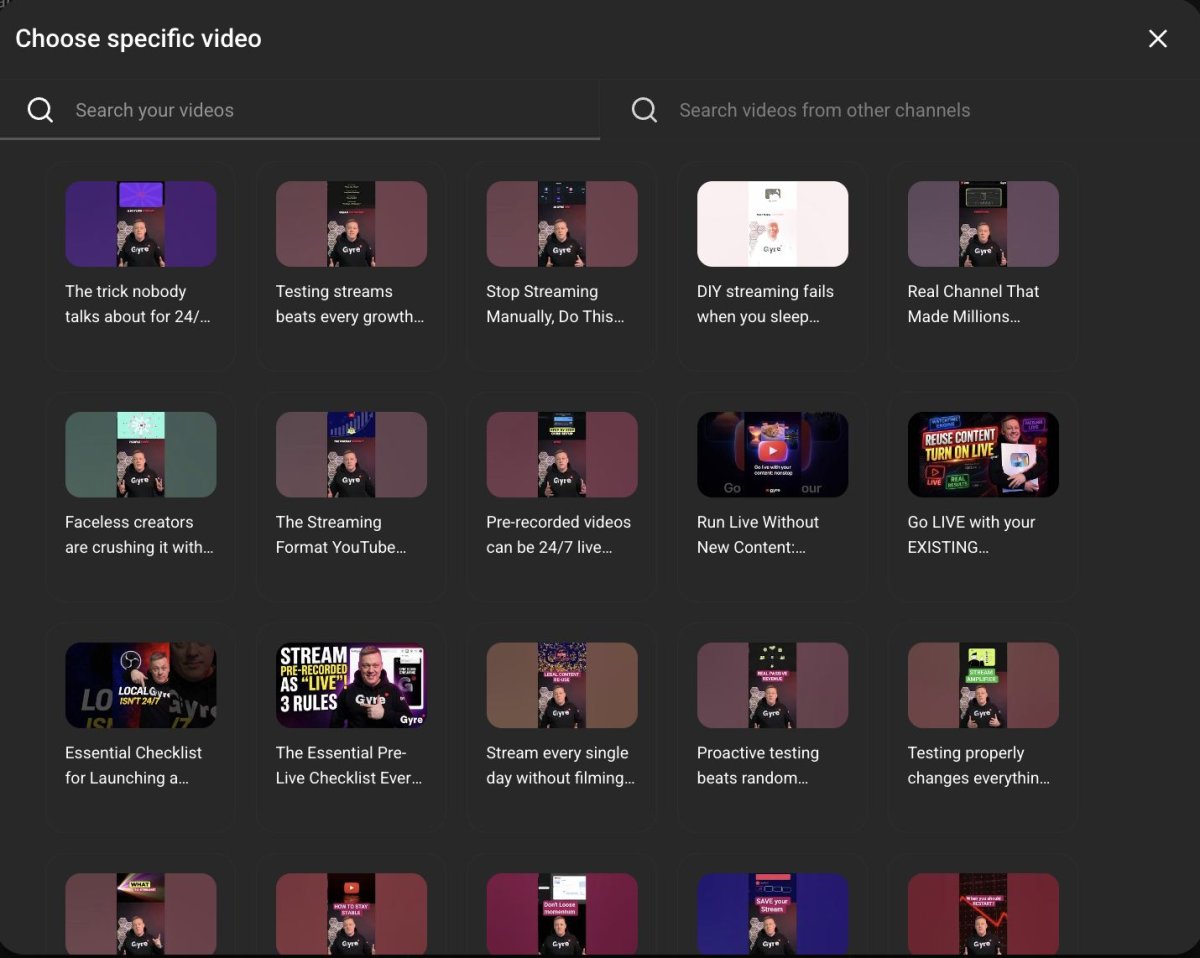Select 'Stop Streaming Manually, Do This' thumbnail

pyautogui.click(x=562, y=224)
